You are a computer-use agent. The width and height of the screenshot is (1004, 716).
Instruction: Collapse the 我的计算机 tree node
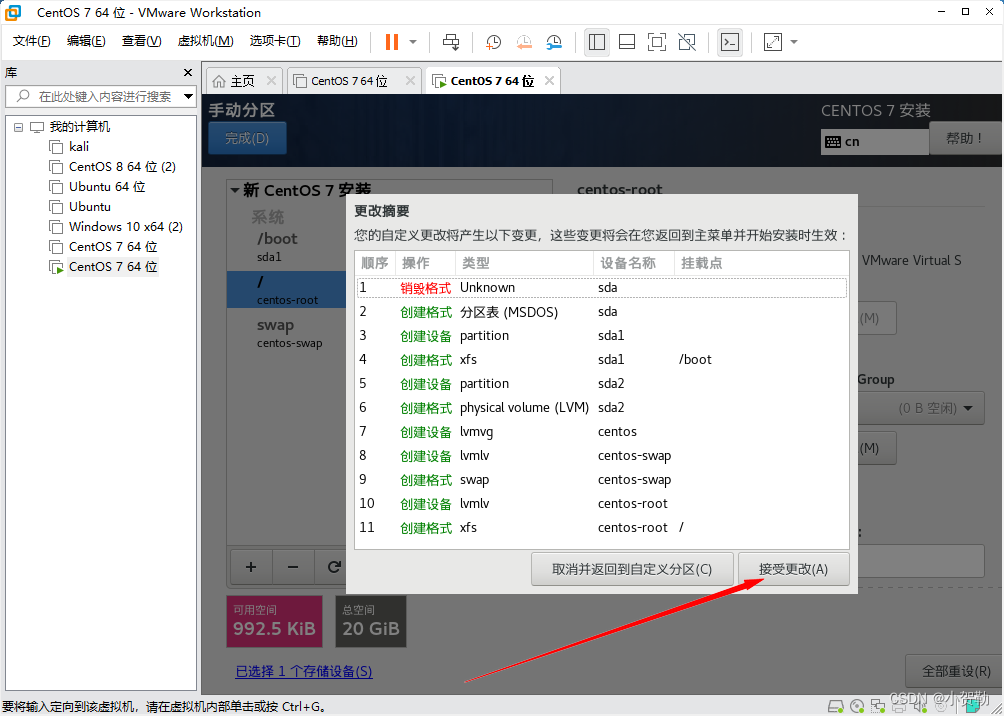tap(19, 127)
